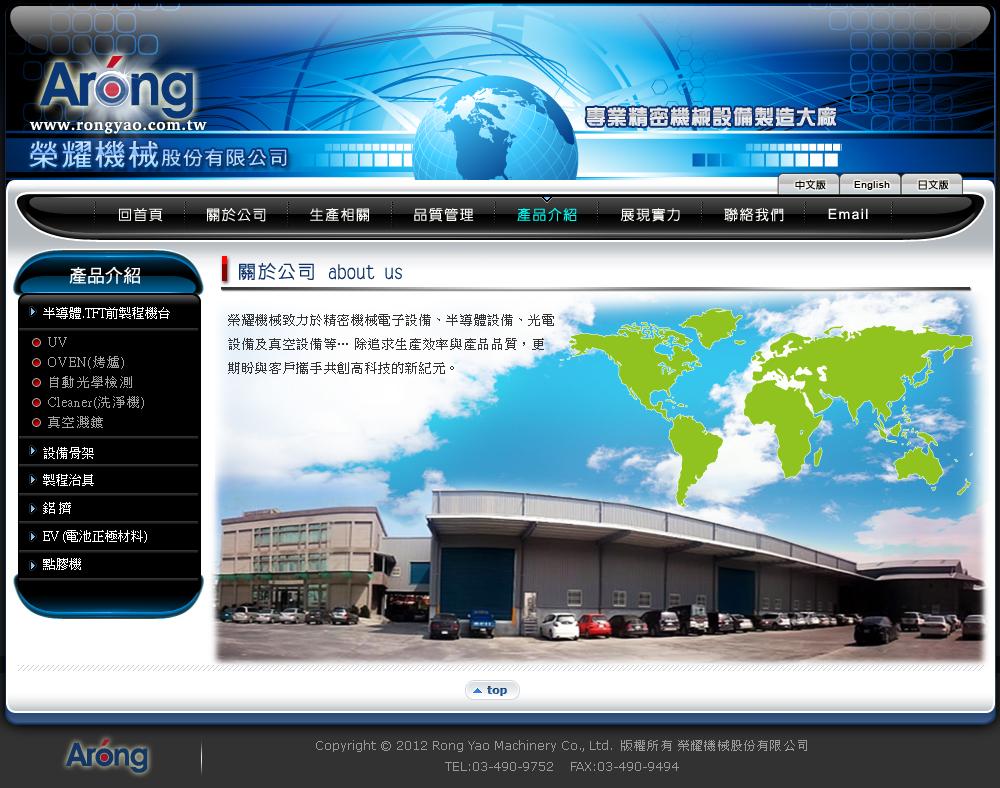This screenshot has height=788, width=1000.
Task: Click the www.rongyao.com.tw address text
Action: (x=118, y=125)
